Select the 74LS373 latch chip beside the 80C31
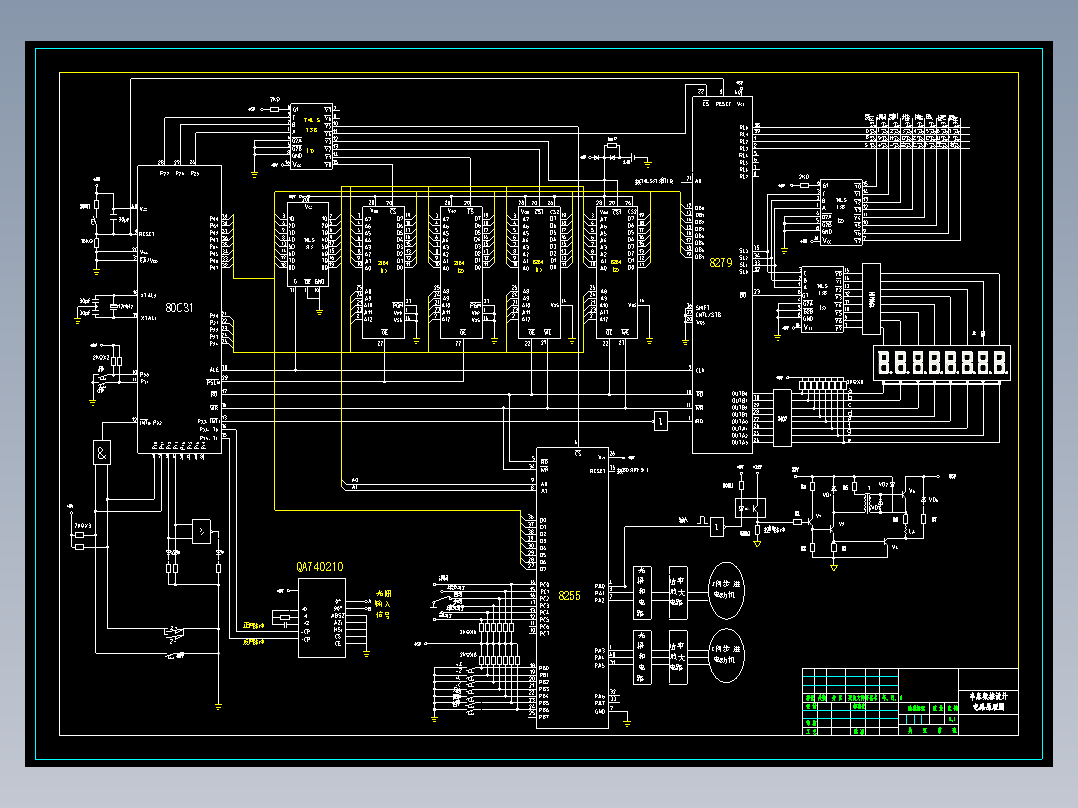 point(307,244)
